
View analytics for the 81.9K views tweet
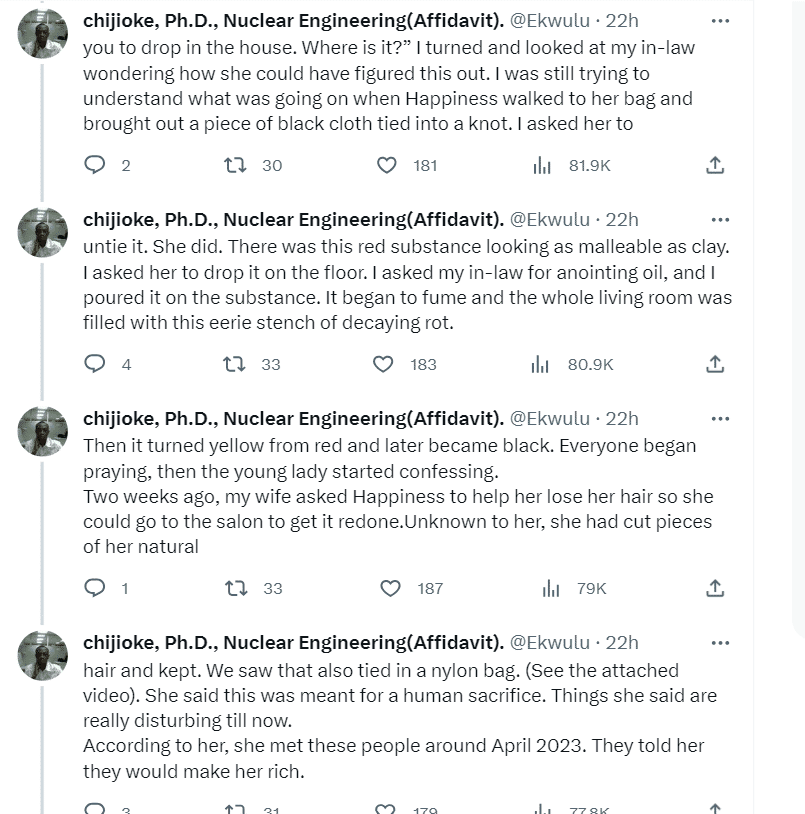click(542, 165)
